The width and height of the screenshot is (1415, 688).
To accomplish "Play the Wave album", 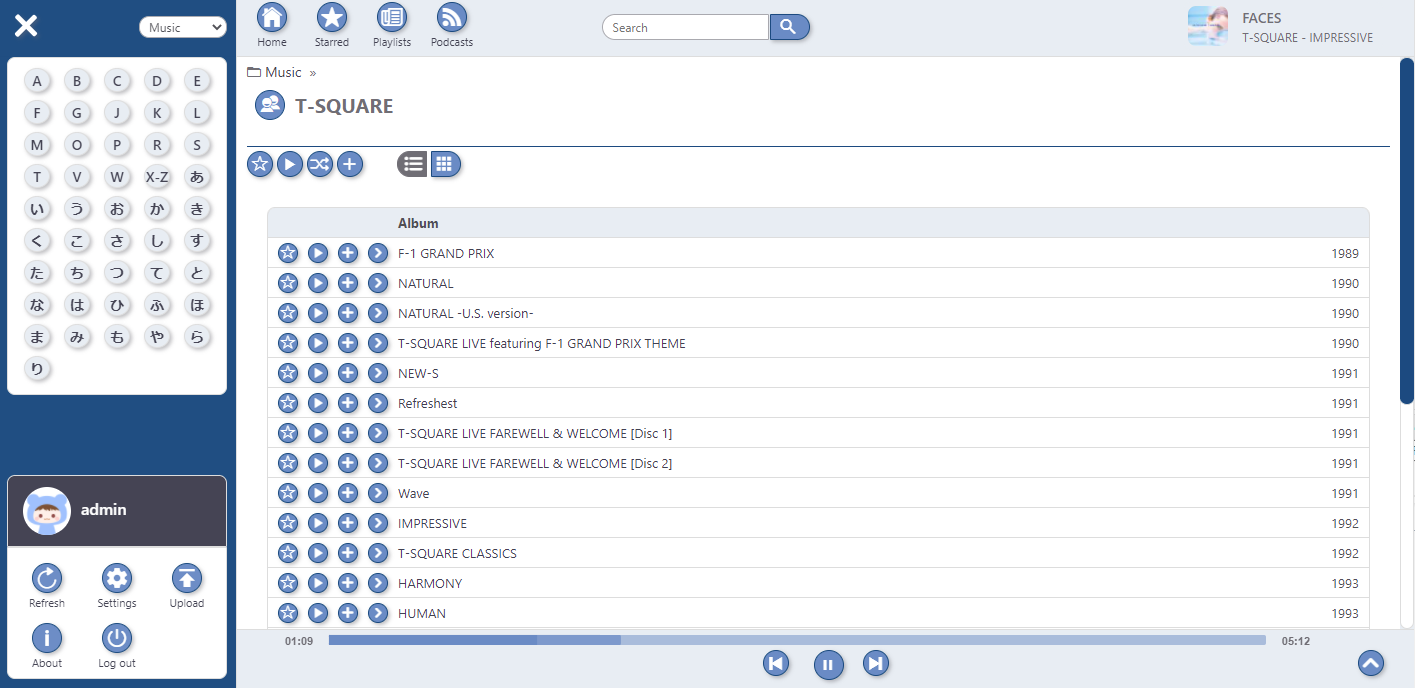I will pos(318,493).
